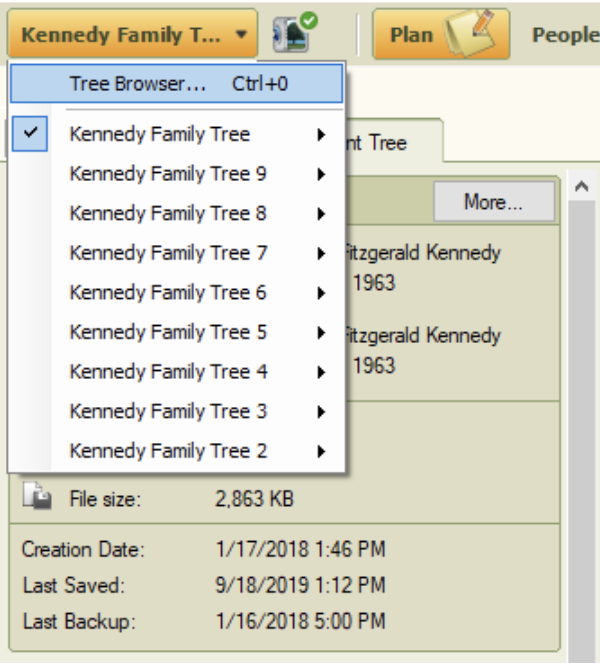Viewport: 600px width, 664px height.
Task: Select Kennedy Family Tree 3
Action: pyautogui.click(x=177, y=411)
